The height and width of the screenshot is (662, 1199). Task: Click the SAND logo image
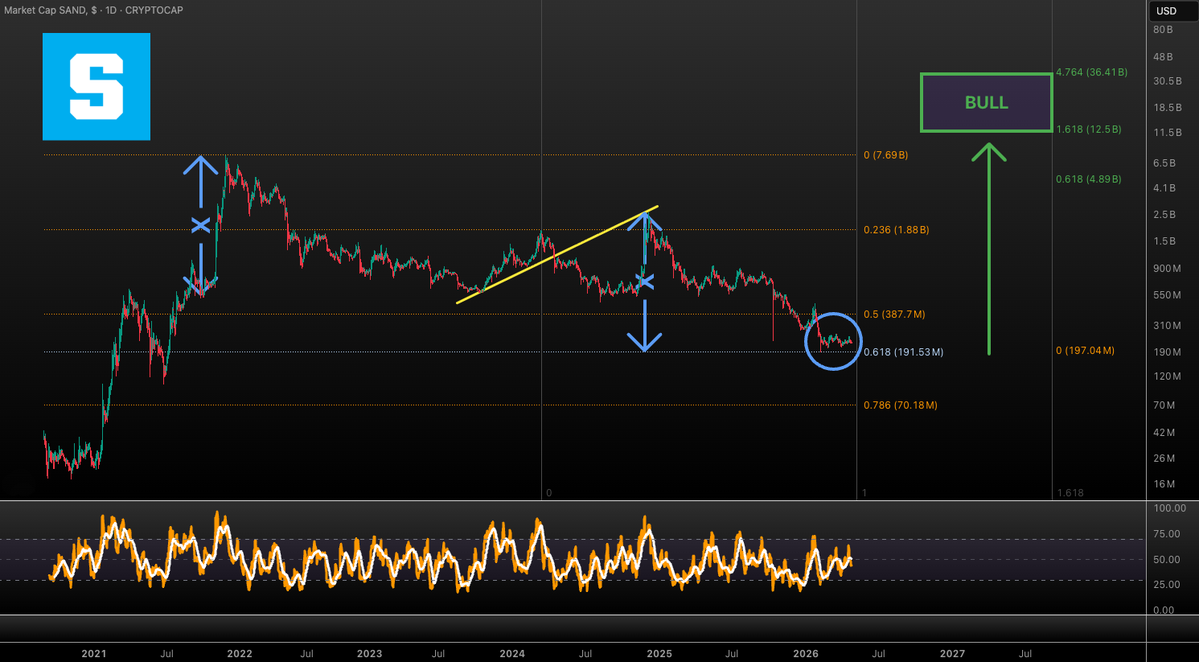tap(96, 86)
